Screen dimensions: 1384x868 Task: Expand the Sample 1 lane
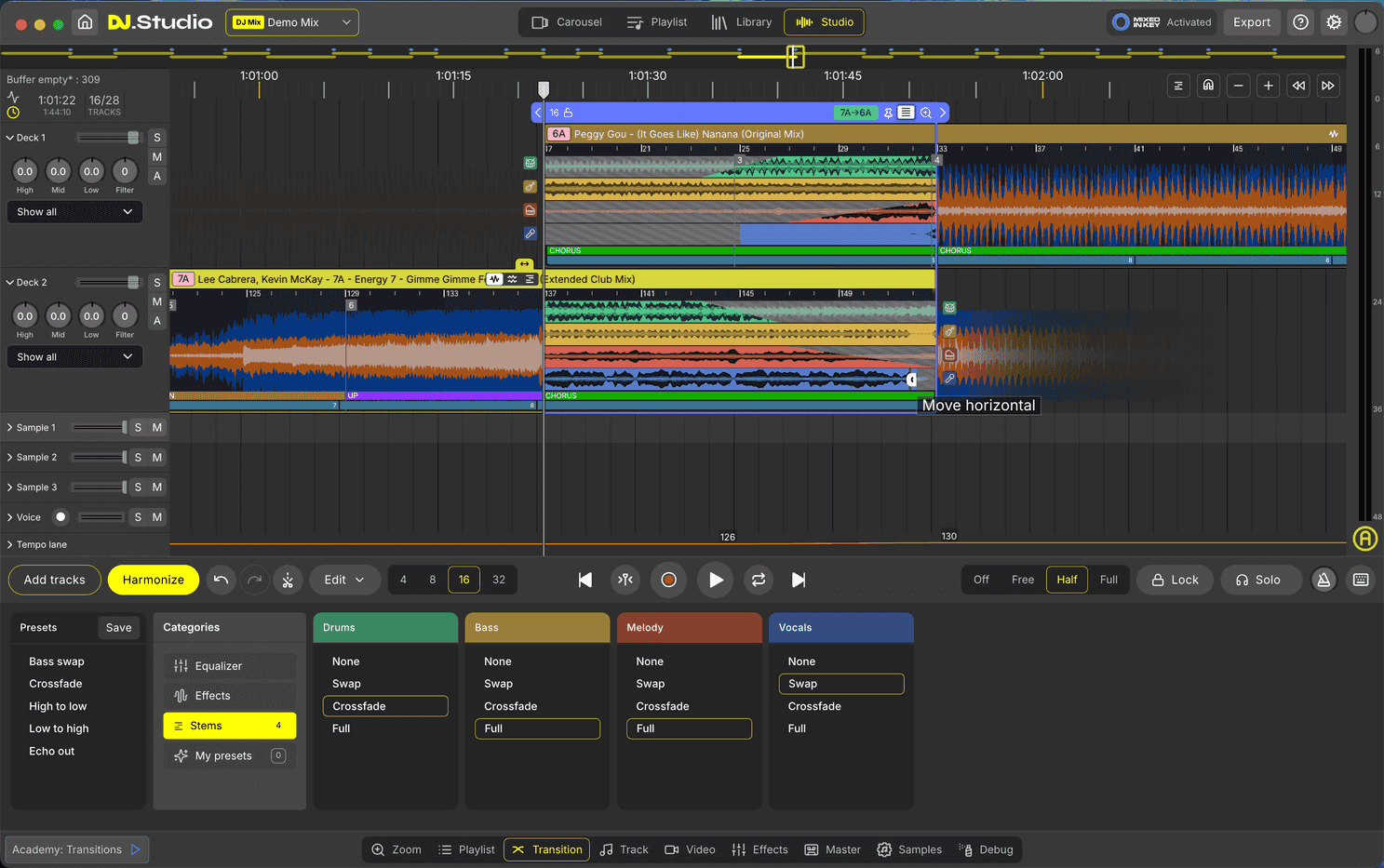(x=10, y=428)
